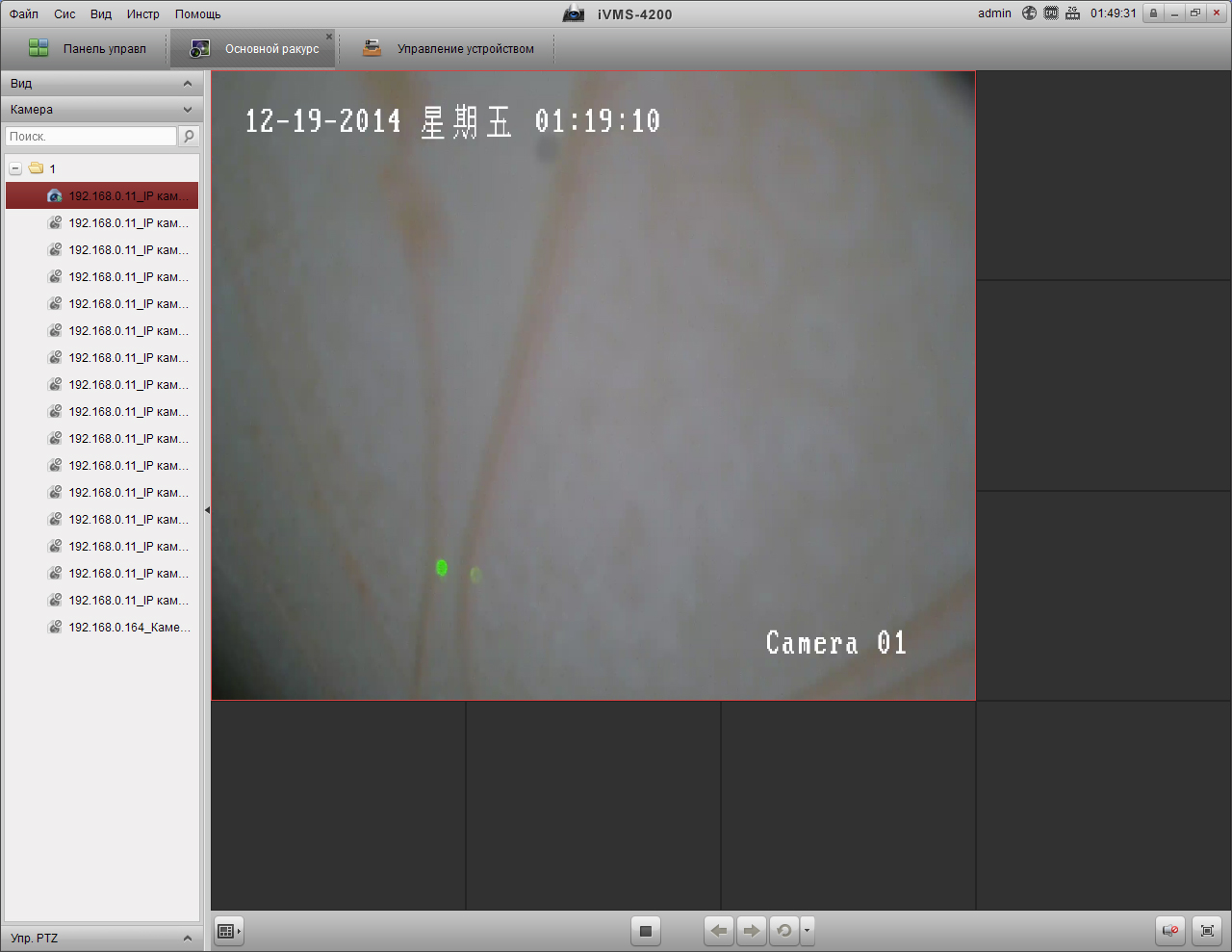Select the Camera 01 live view window

[x=593, y=385]
